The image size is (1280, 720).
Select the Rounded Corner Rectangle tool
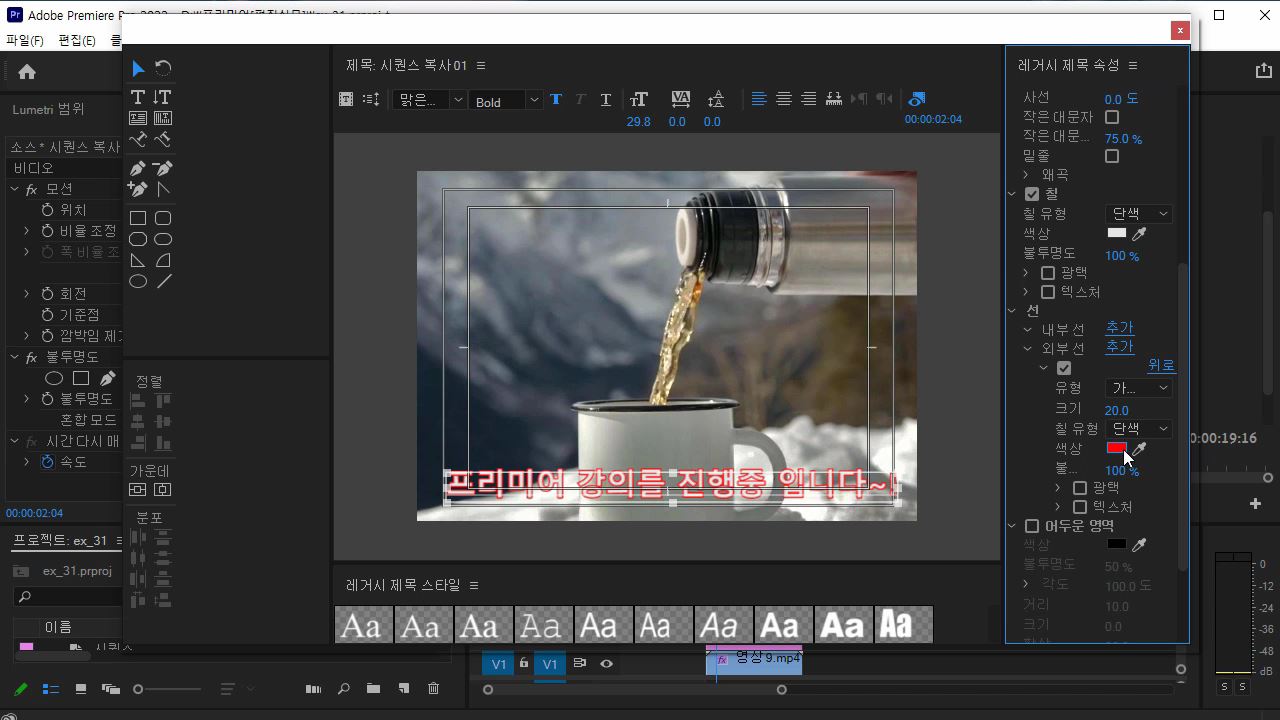[163, 218]
